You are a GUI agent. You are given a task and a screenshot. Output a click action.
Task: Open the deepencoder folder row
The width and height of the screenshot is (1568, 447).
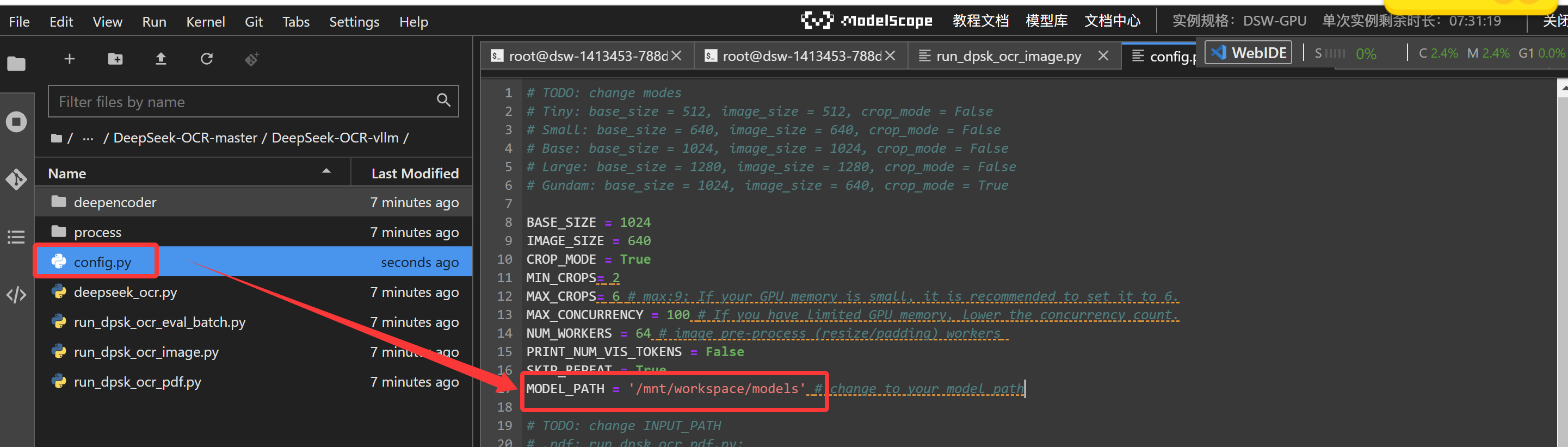point(253,202)
